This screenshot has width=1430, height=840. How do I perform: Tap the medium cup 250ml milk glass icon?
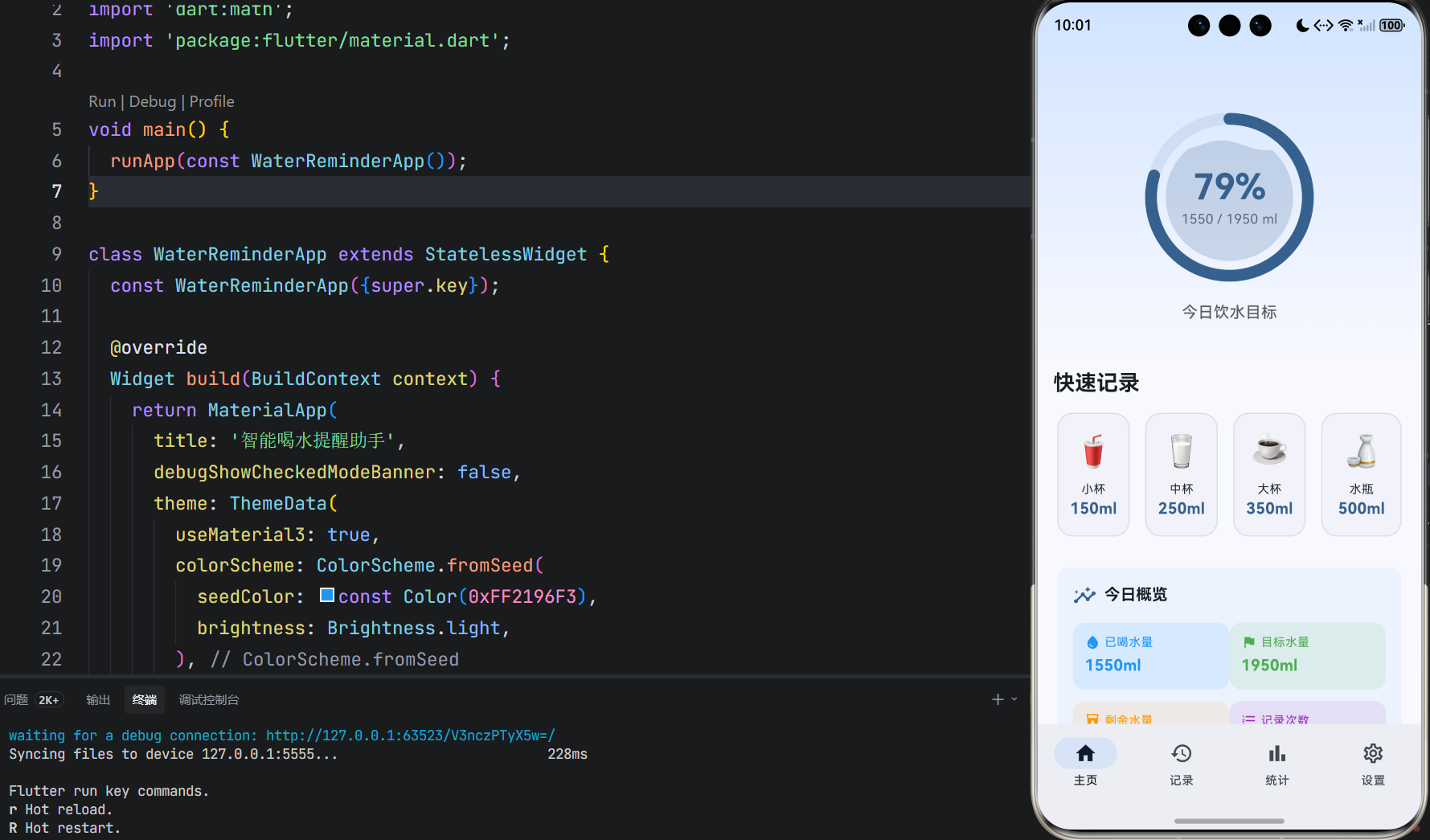[1181, 451]
